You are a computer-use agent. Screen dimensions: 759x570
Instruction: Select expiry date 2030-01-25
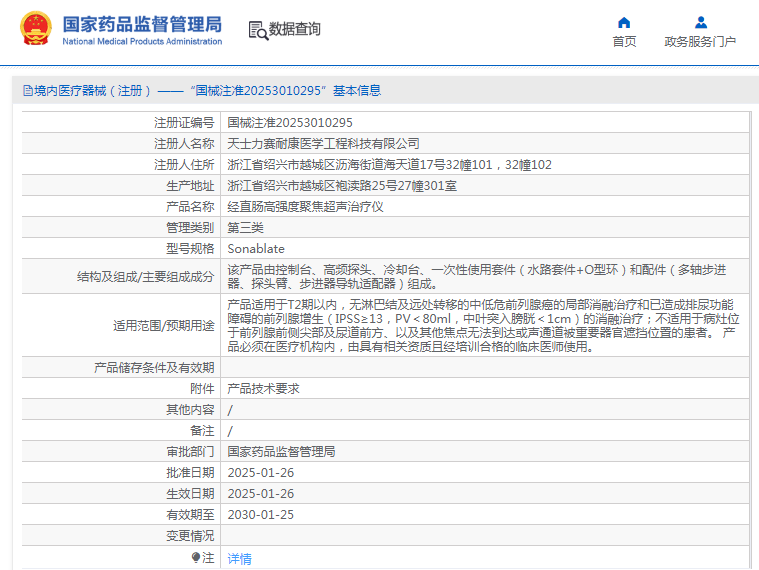pos(261,515)
